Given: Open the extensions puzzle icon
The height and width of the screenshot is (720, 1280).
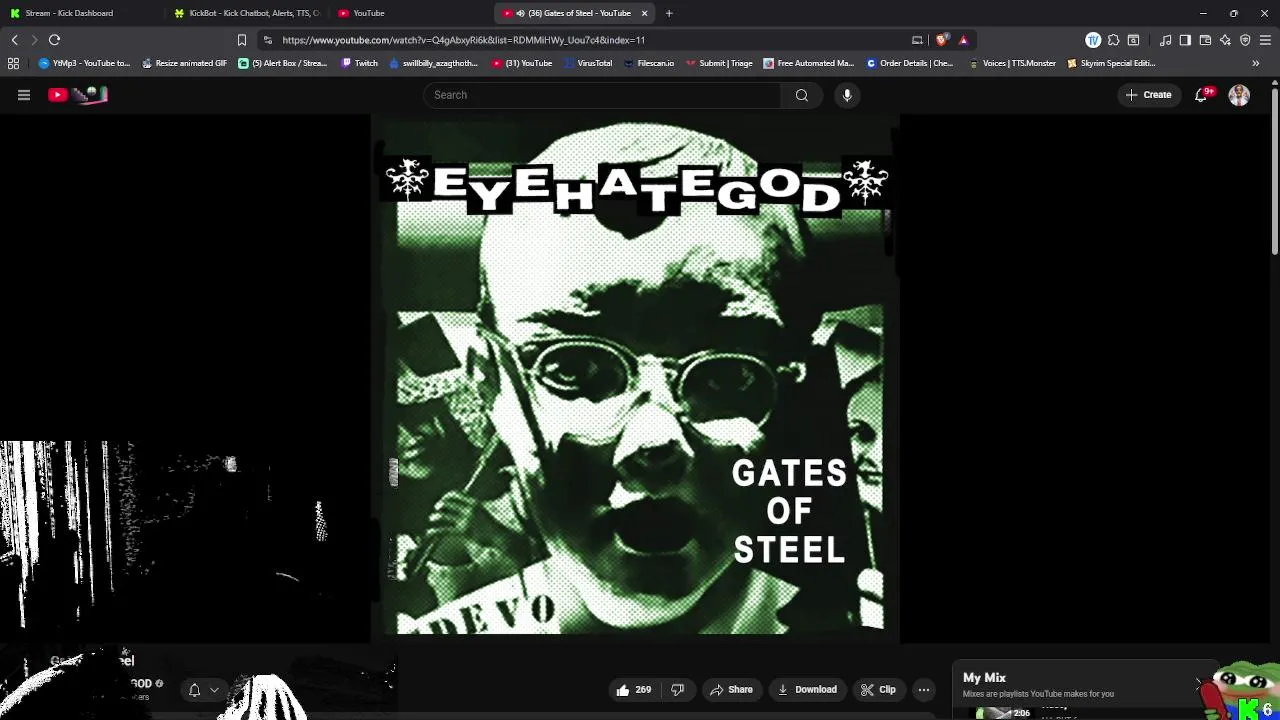Looking at the screenshot, I should pyautogui.click(x=1113, y=40).
